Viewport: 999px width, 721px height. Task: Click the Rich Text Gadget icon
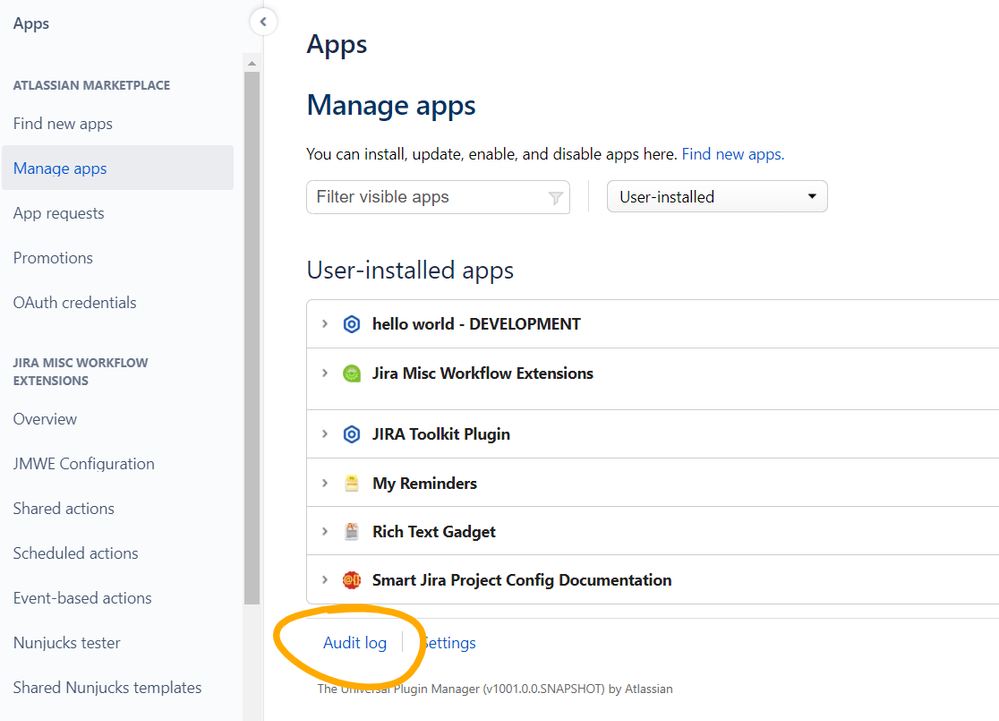(x=352, y=531)
